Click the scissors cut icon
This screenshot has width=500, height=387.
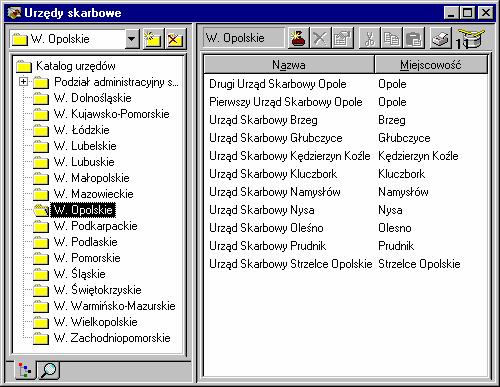point(369,38)
